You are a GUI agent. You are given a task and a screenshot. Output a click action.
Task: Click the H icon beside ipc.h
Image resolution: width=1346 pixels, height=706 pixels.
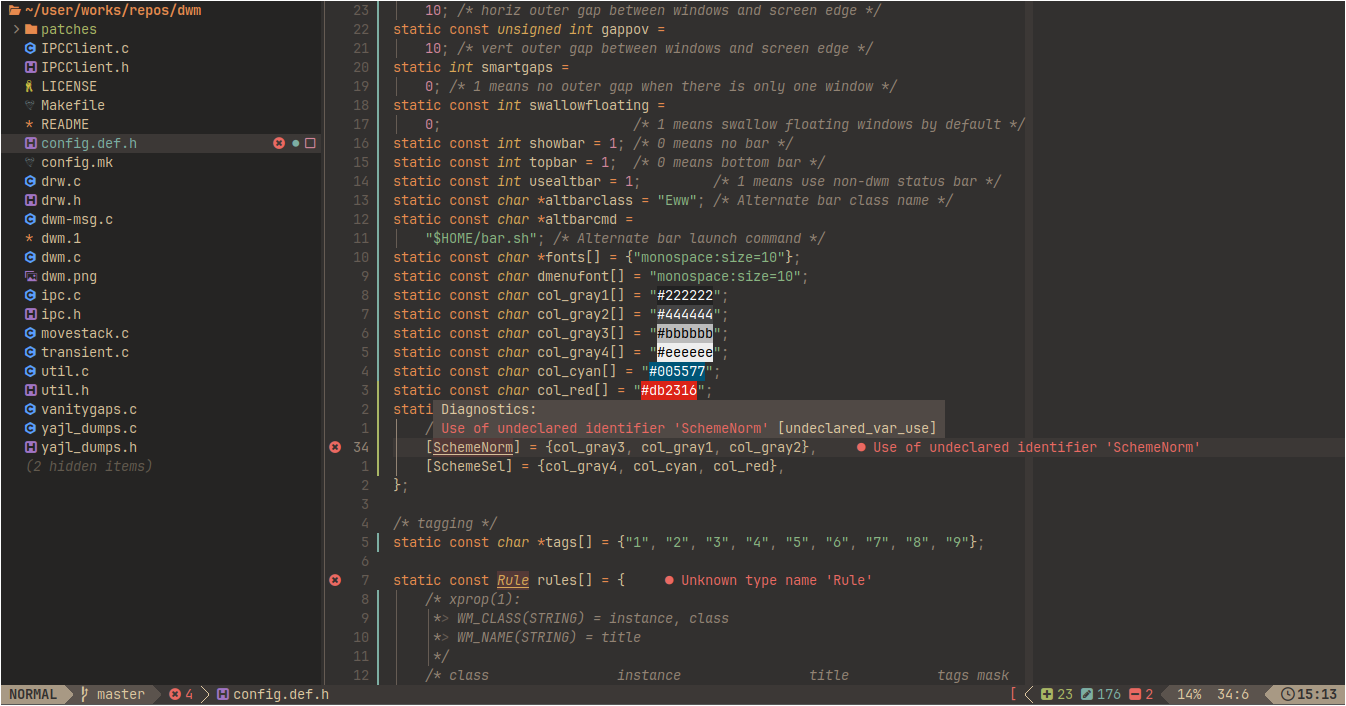point(31,314)
